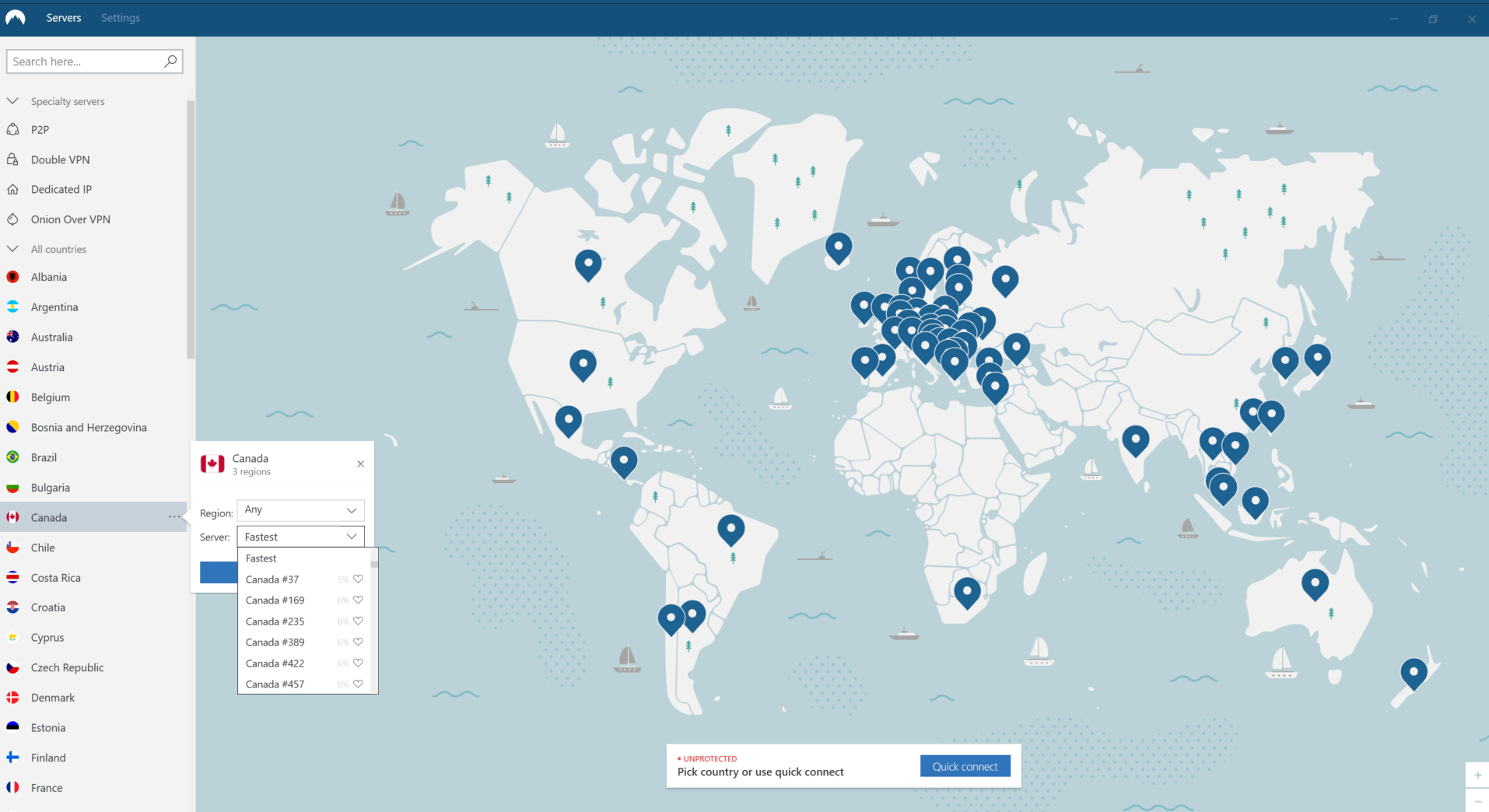
Task: Open the Canada row three-dots menu
Action: pyautogui.click(x=174, y=517)
